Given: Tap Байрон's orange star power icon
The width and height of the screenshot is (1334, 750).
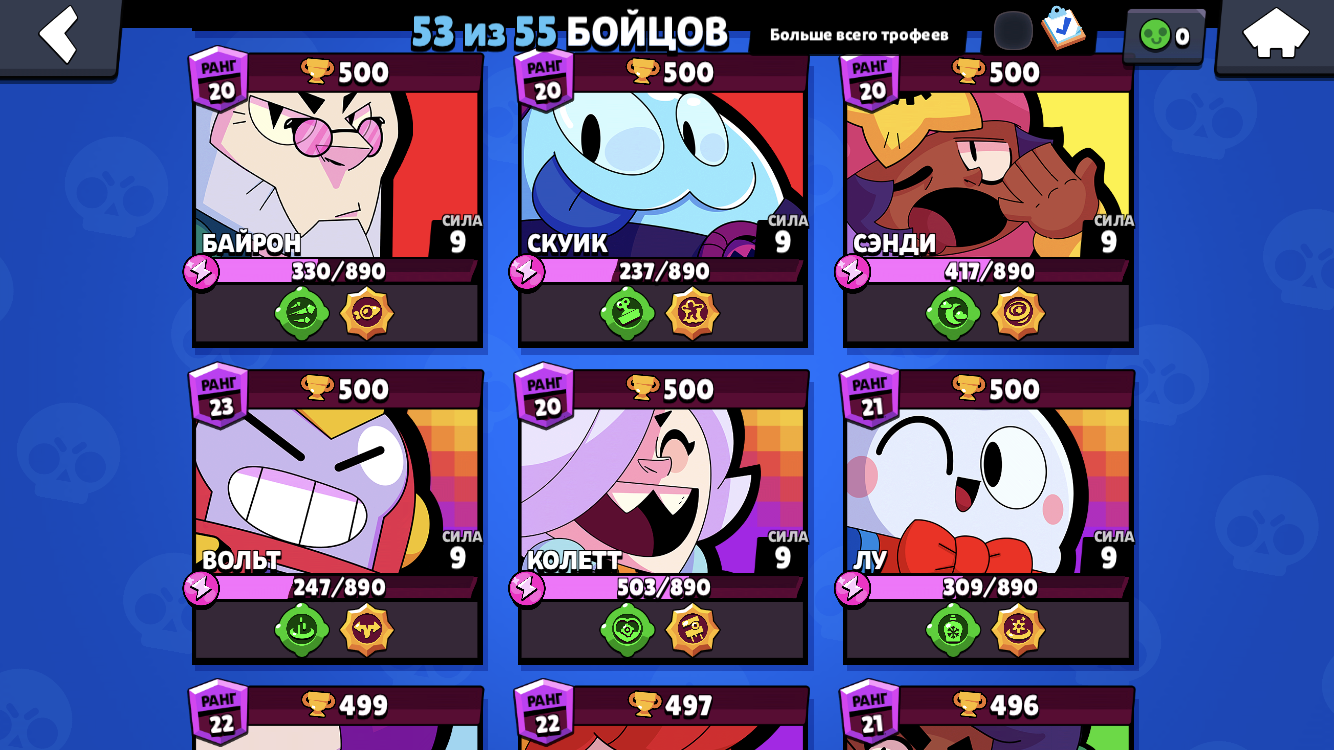Looking at the screenshot, I should coord(367,314).
